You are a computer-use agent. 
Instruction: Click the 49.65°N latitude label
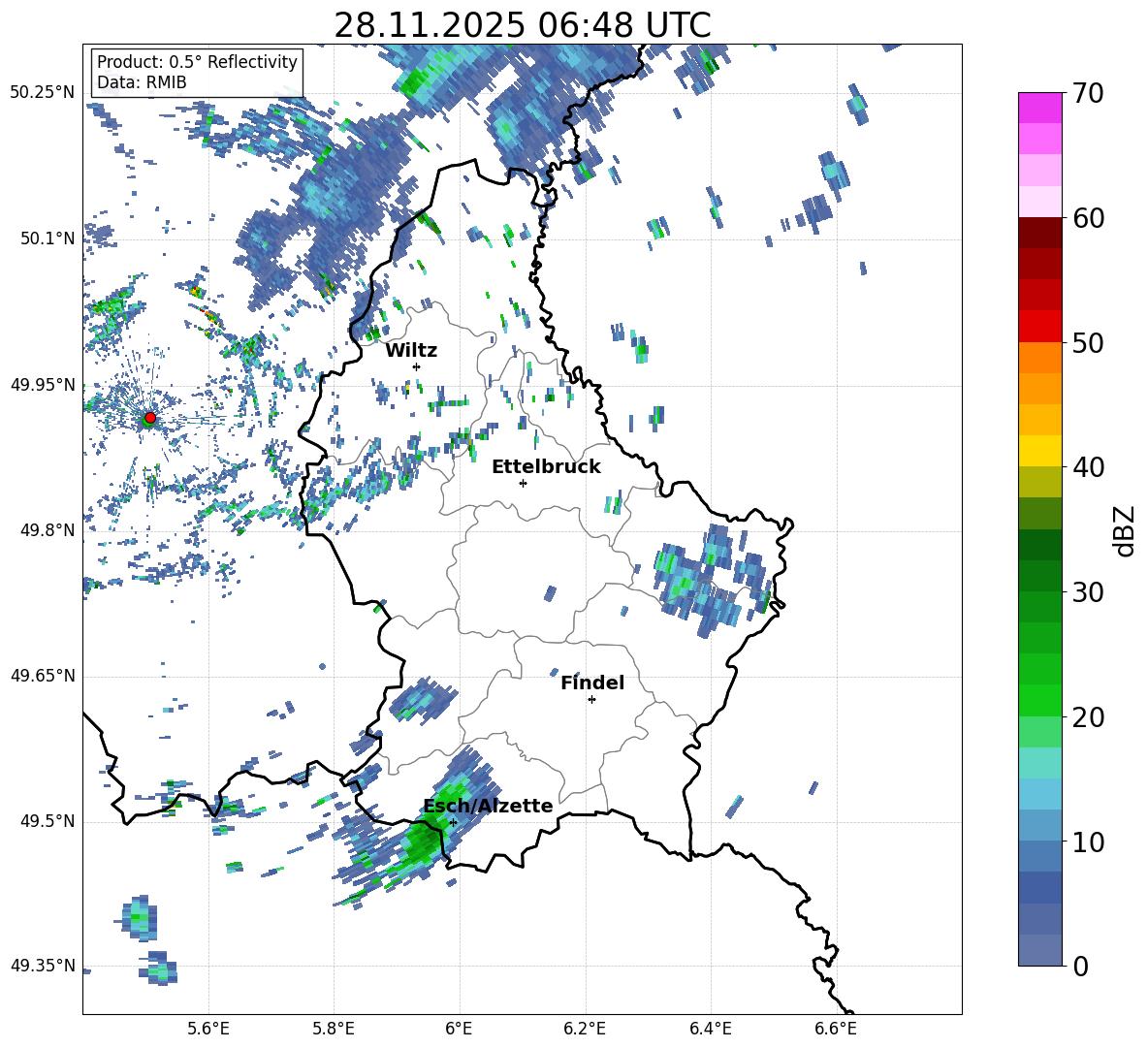43,676
